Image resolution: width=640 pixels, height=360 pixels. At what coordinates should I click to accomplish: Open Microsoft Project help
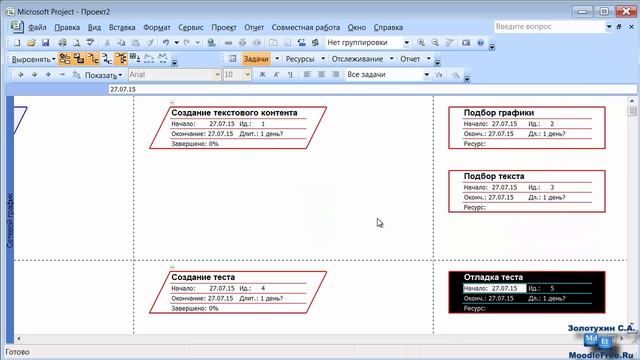[x=480, y=42]
